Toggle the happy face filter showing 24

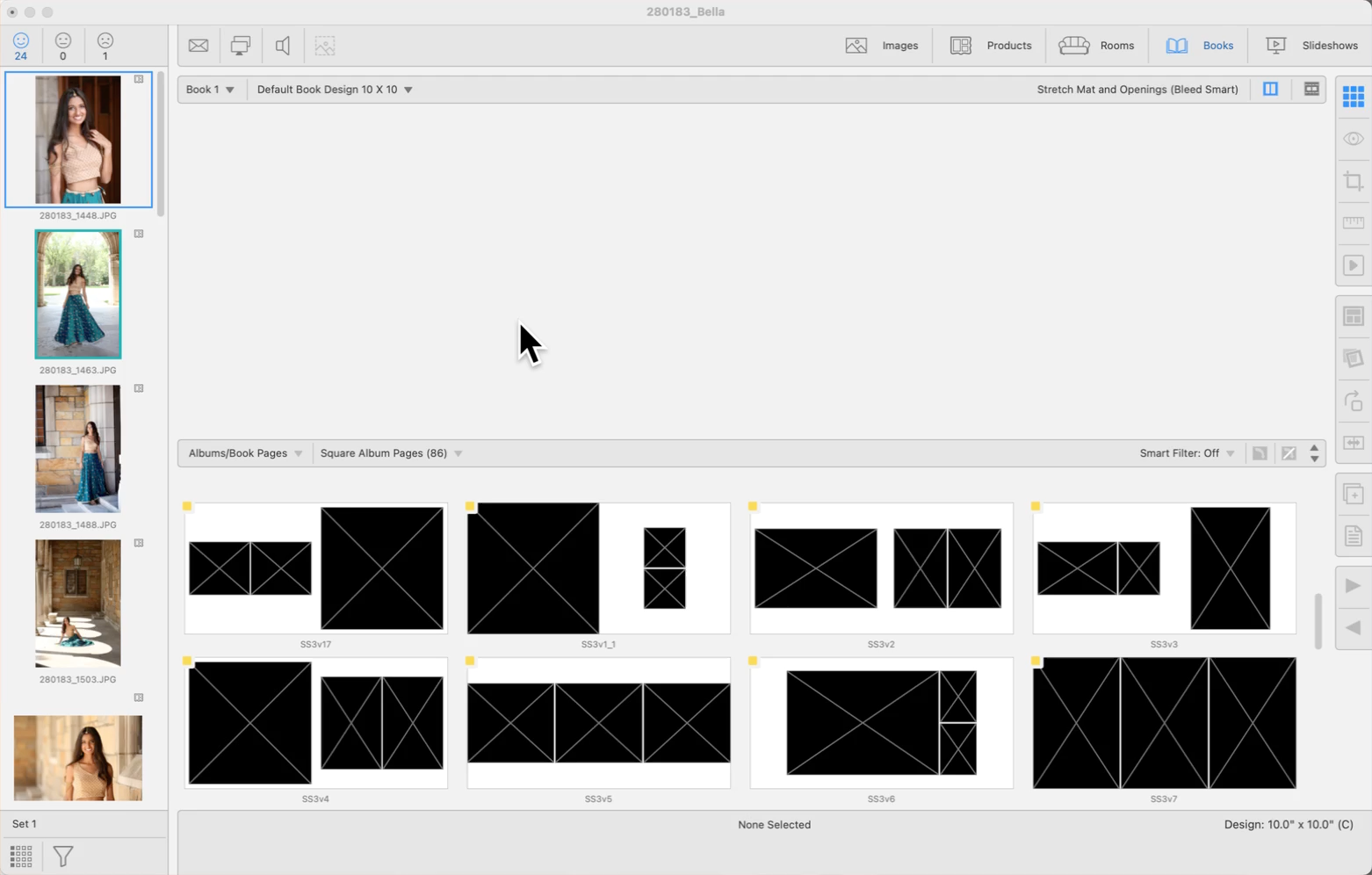(x=21, y=46)
